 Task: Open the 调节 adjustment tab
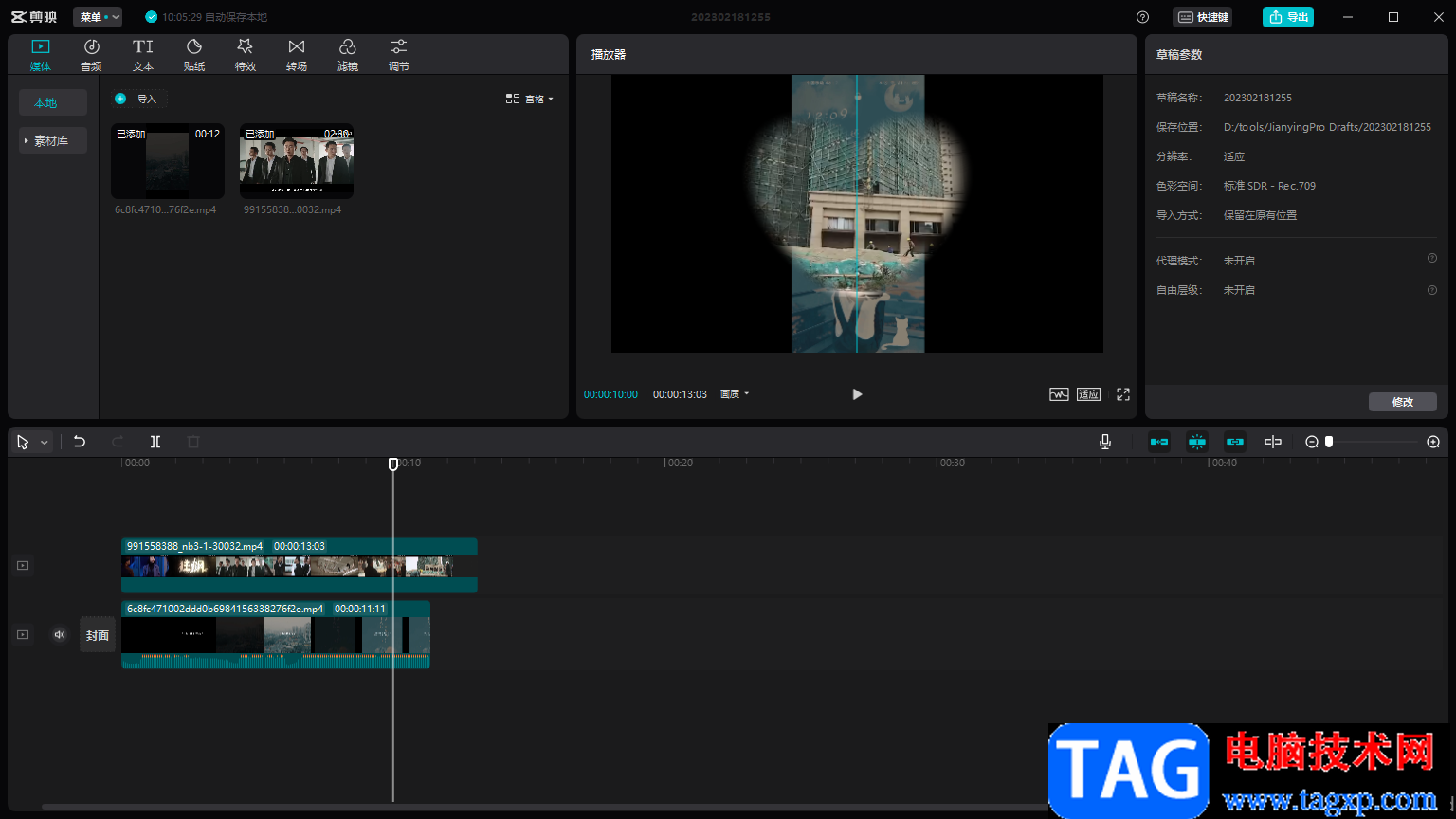tap(399, 55)
